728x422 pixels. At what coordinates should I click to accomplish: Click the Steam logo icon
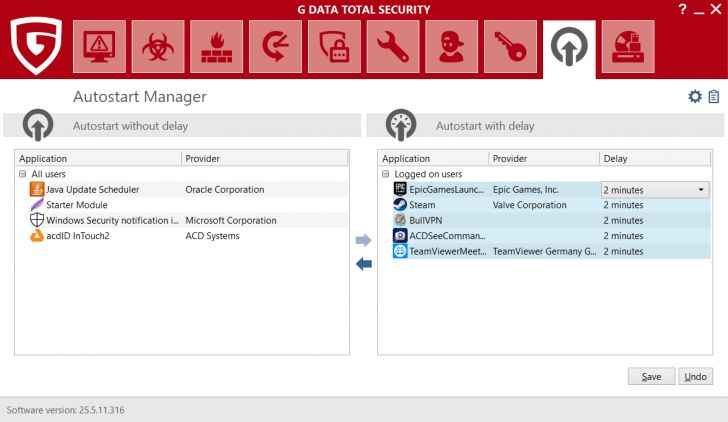coord(400,205)
